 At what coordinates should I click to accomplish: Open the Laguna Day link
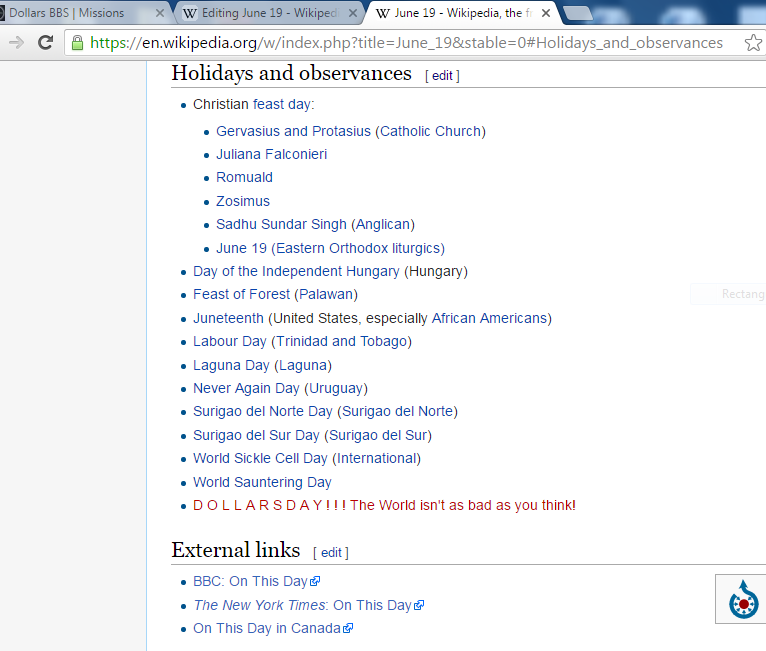pyautogui.click(x=231, y=365)
